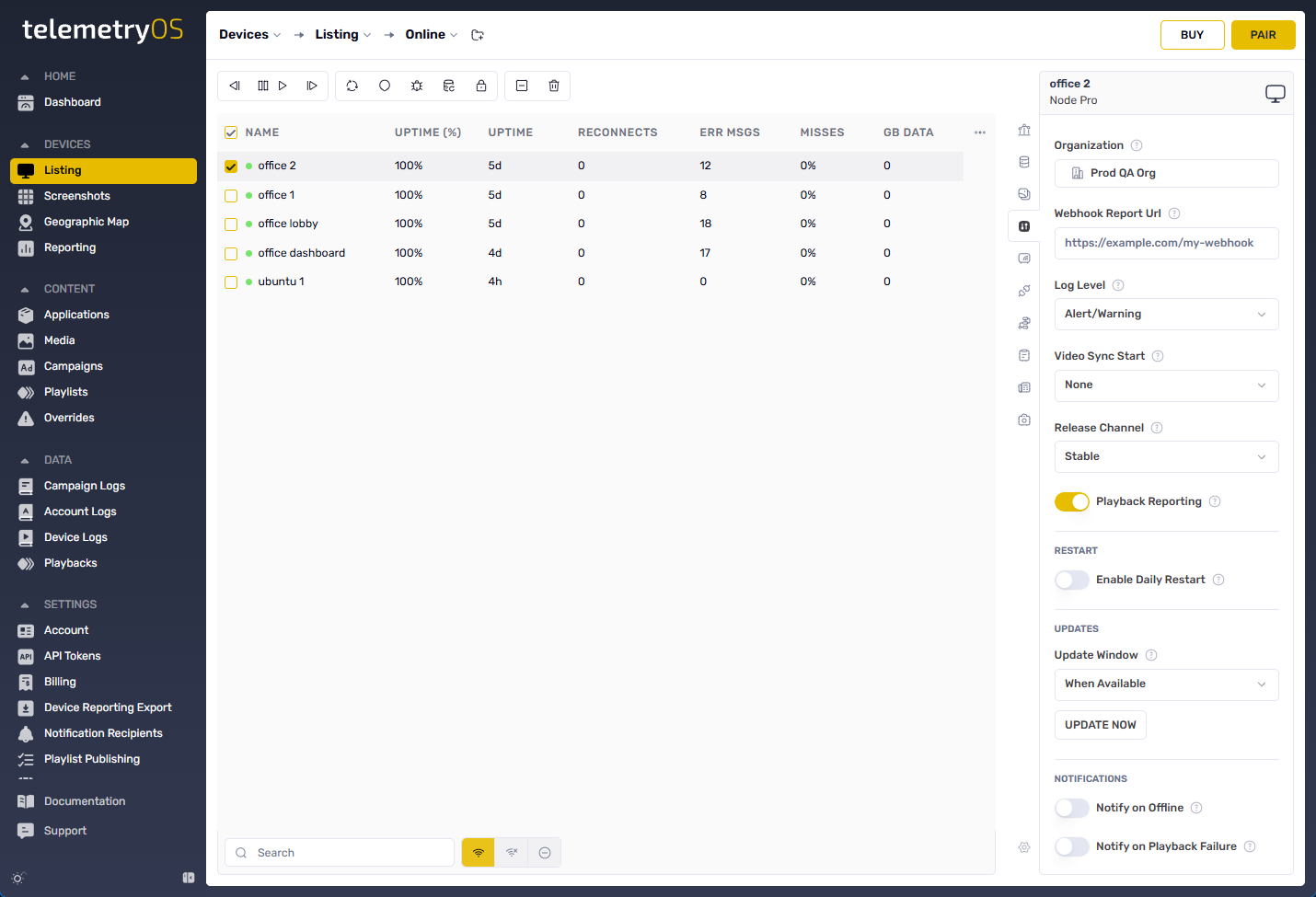Click the square minus icon in the toolbar
Image resolution: width=1316 pixels, height=897 pixels.
pos(522,86)
